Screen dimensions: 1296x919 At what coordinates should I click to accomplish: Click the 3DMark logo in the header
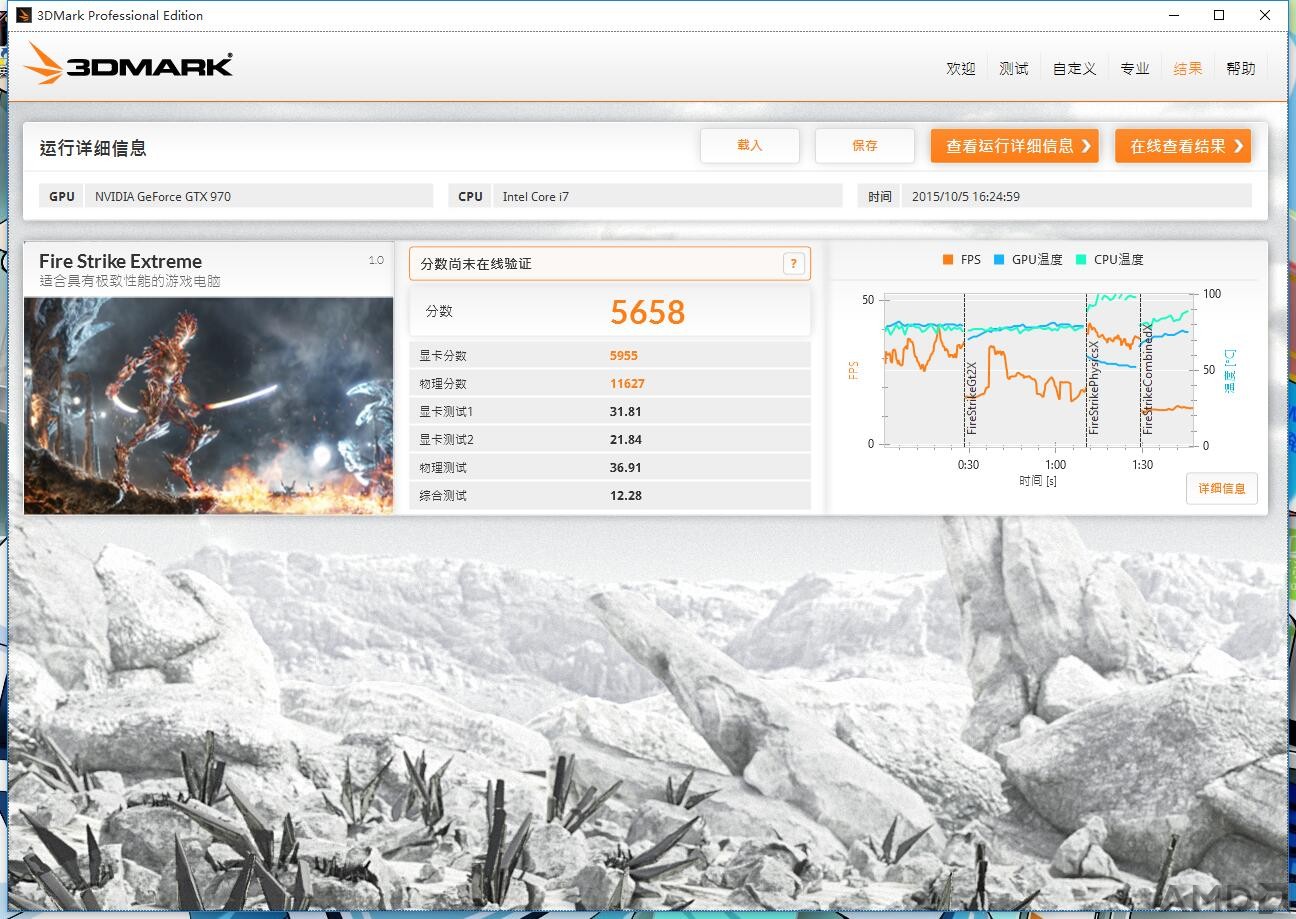coord(128,64)
